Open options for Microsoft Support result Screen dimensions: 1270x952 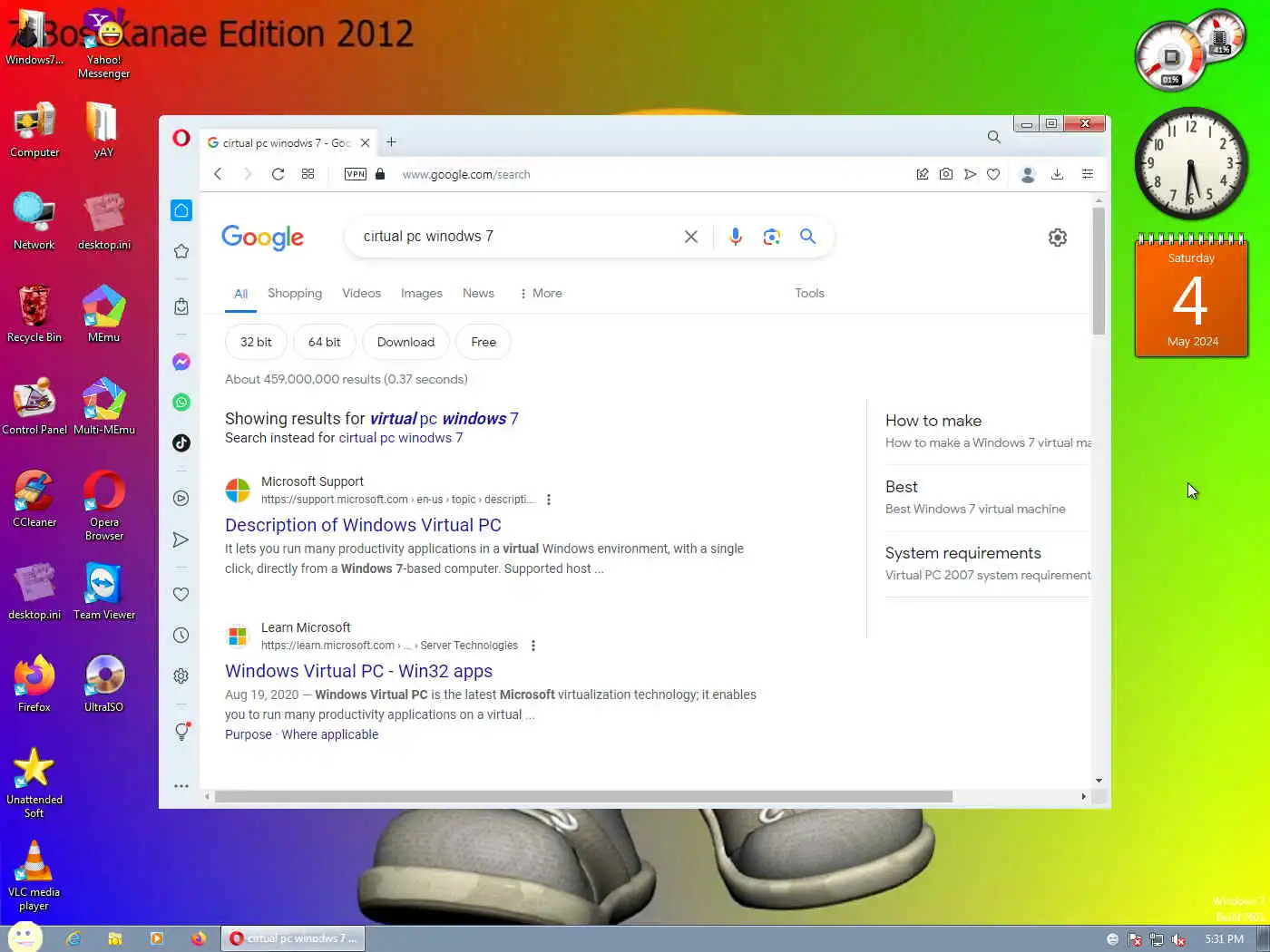click(549, 500)
